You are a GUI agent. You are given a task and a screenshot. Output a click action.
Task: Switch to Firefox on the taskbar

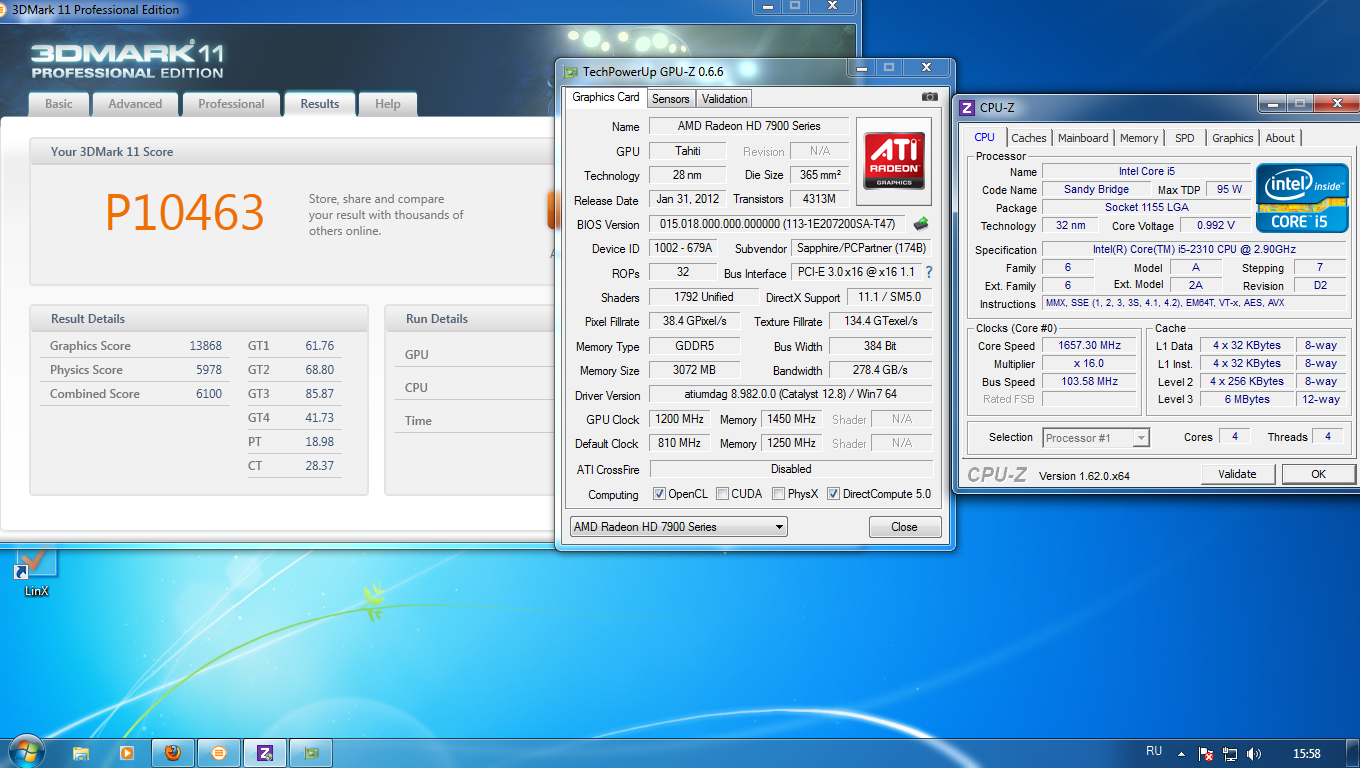pyautogui.click(x=173, y=752)
